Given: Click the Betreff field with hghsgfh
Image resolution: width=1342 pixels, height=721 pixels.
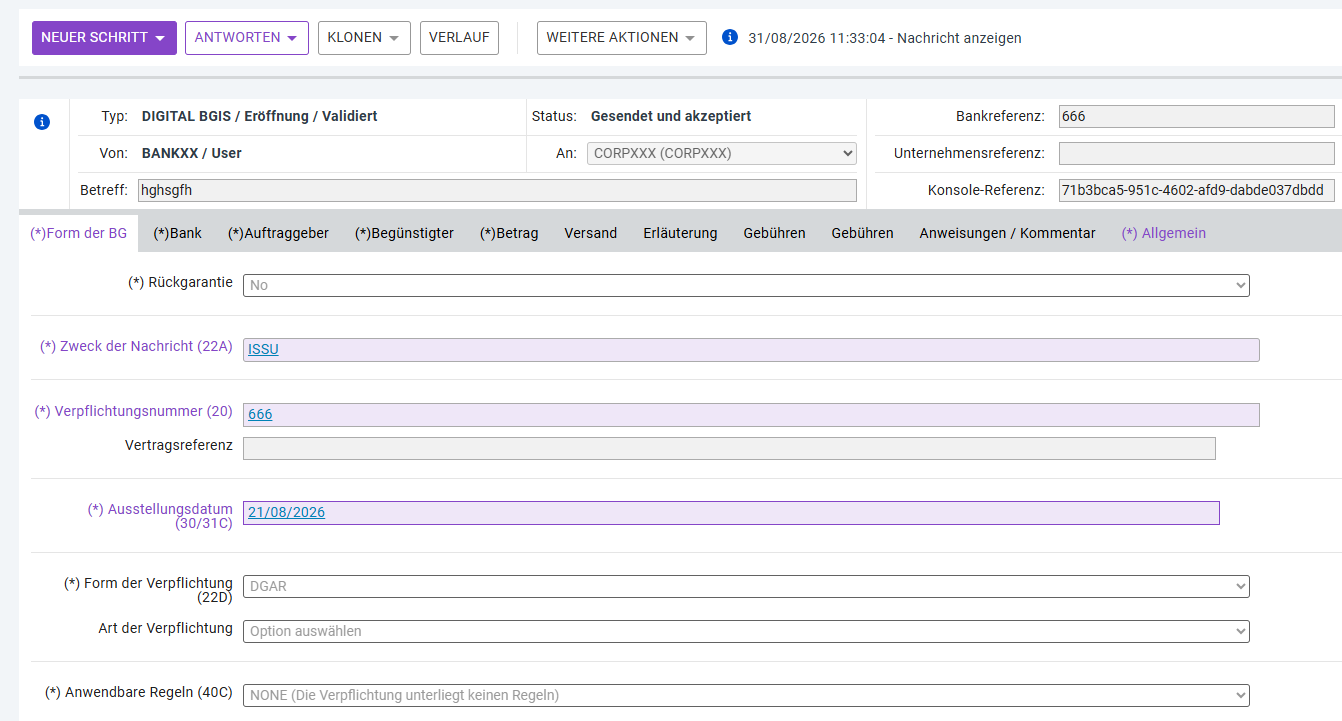Looking at the screenshot, I should 496,190.
